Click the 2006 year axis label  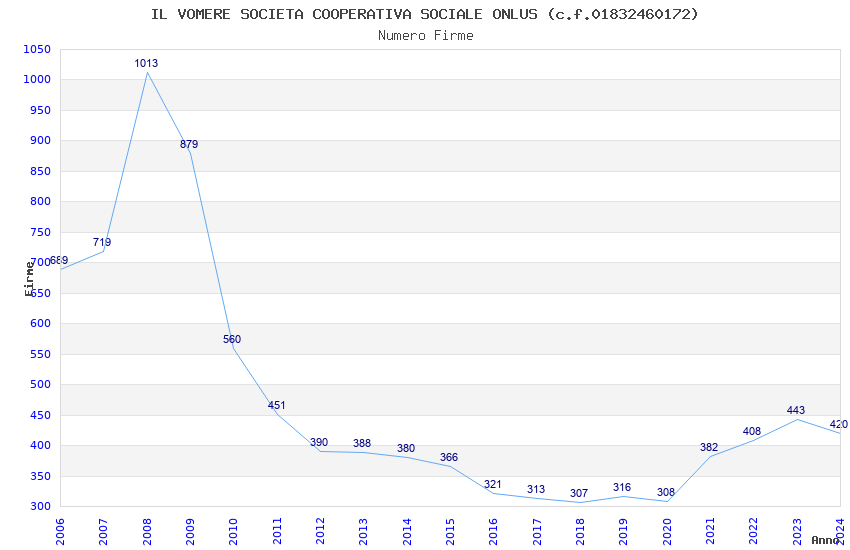coord(60,532)
